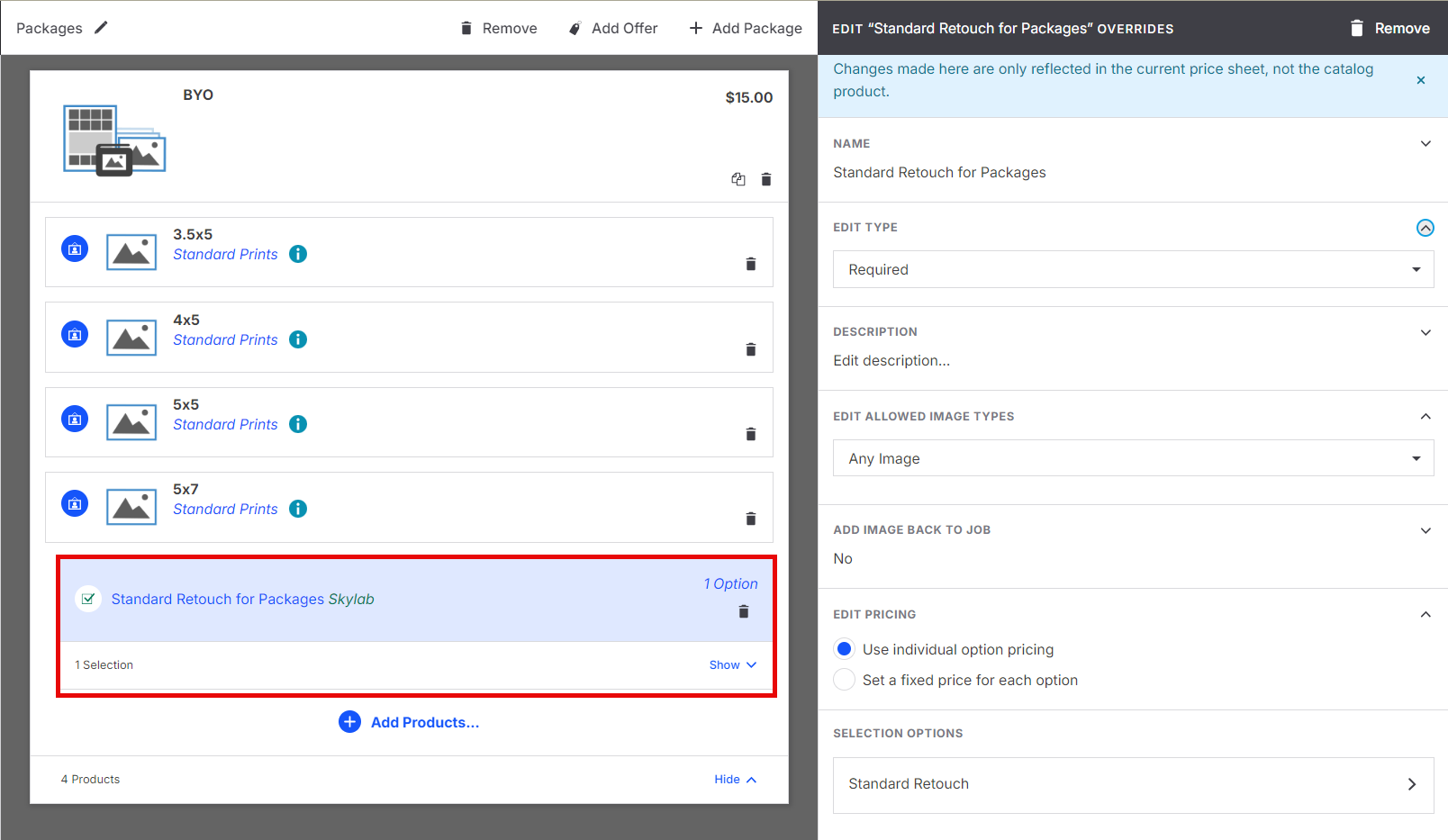Toggle the Standard Retouch for Packages checkbox icon
This screenshot has width=1448, height=840.
tap(88, 599)
